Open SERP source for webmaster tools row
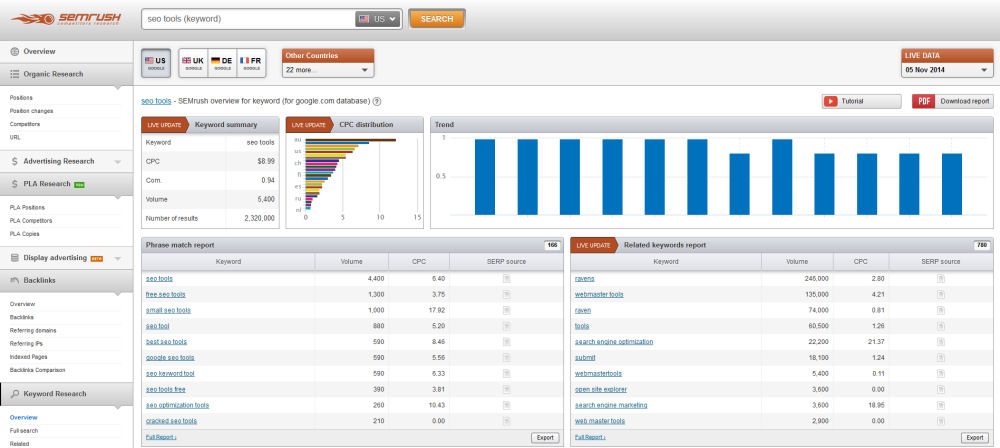1000x448 pixels. 941,295
